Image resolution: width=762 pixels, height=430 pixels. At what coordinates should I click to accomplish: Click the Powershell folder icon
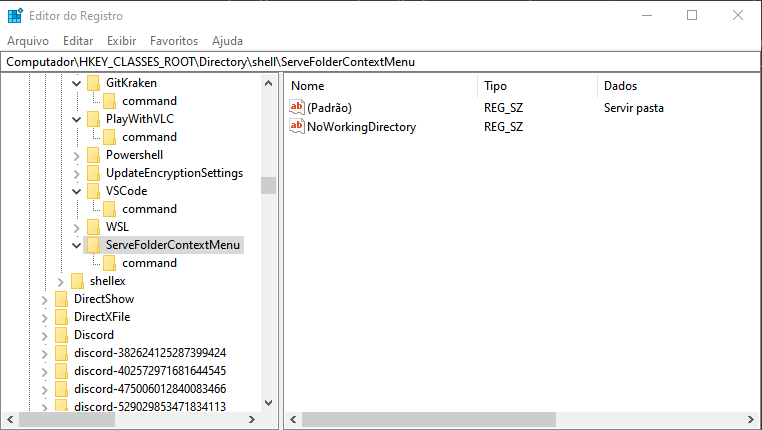click(x=93, y=155)
